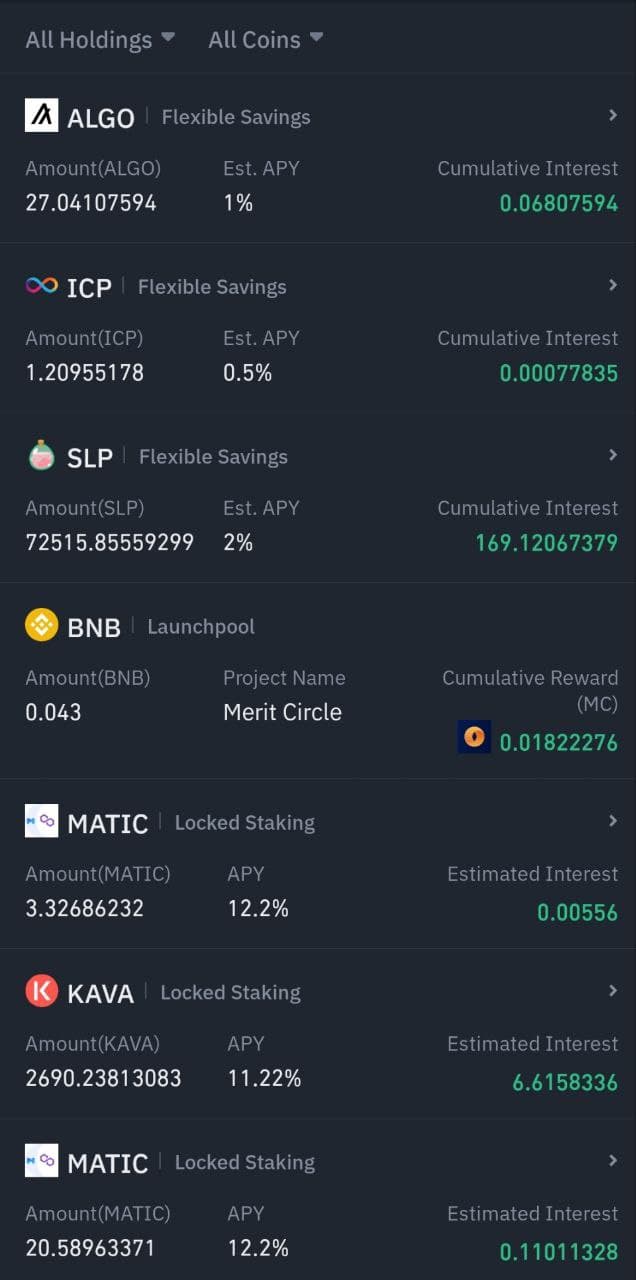
Task: Click the KAVA red logo icon
Action: (41, 992)
